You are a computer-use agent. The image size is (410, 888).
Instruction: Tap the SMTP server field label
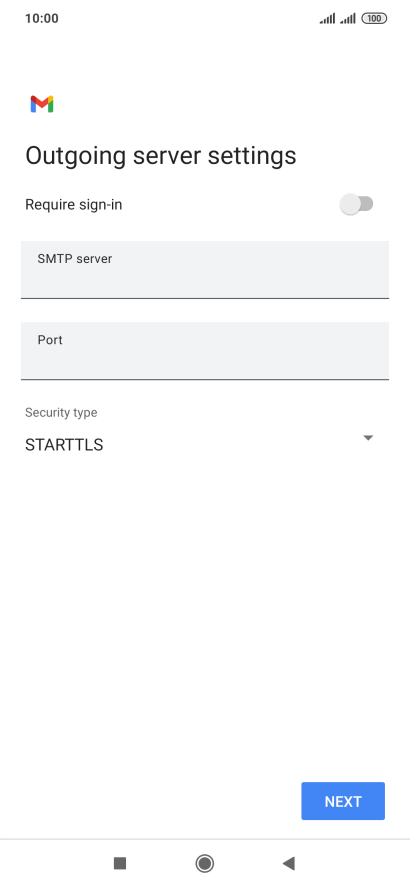tap(75, 259)
